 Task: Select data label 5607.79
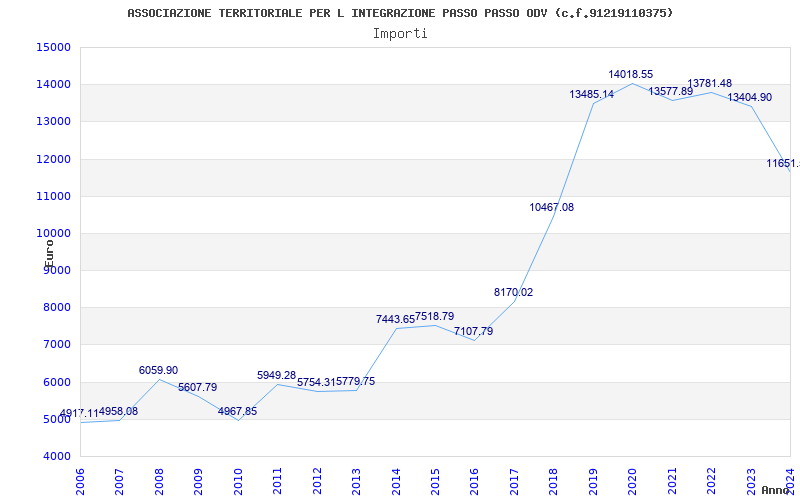pyautogui.click(x=197, y=387)
